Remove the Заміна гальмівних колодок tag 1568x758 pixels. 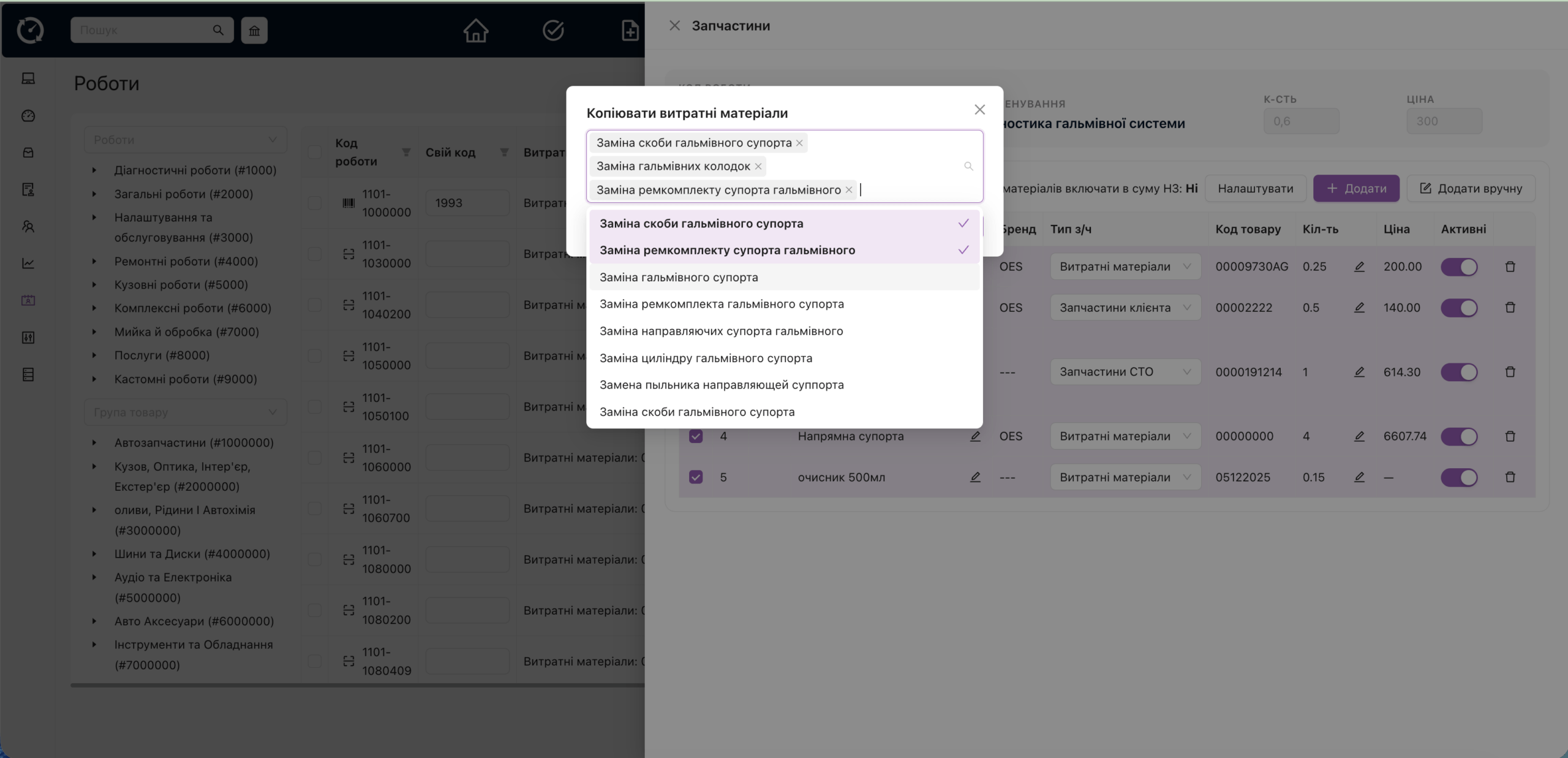(x=758, y=167)
